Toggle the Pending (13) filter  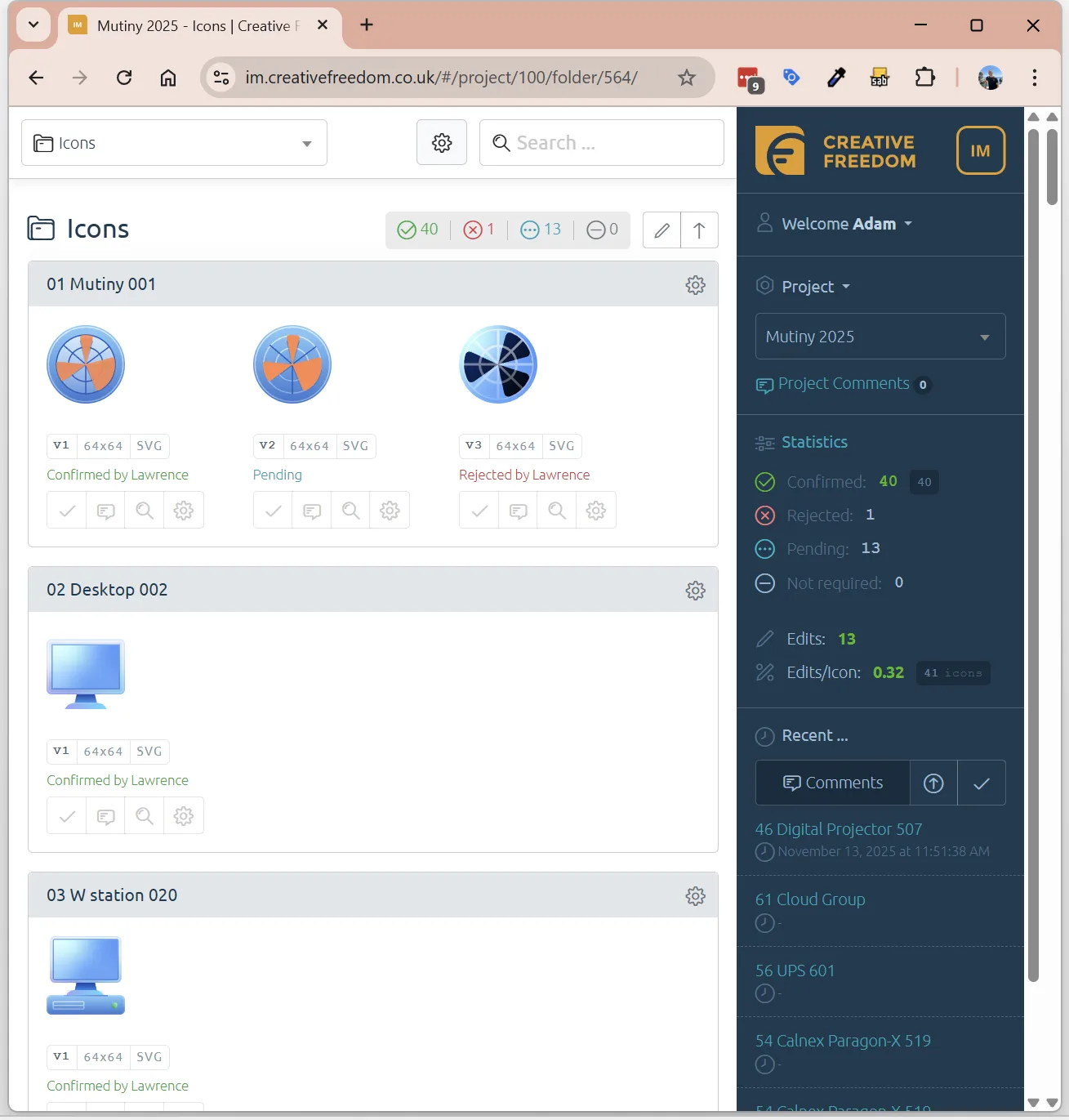(x=540, y=230)
